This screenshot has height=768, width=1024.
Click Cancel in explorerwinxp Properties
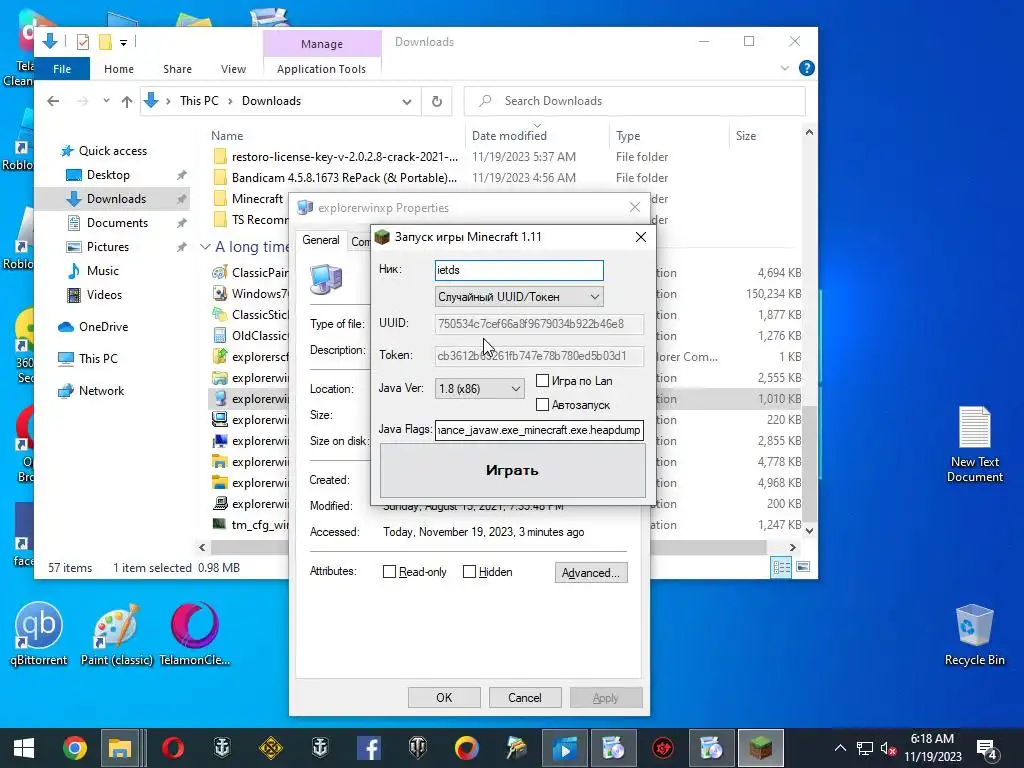point(524,697)
